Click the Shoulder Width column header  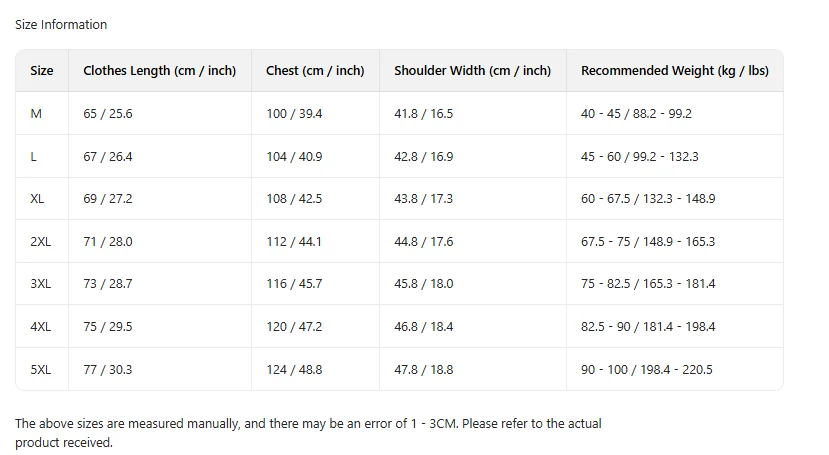click(472, 71)
